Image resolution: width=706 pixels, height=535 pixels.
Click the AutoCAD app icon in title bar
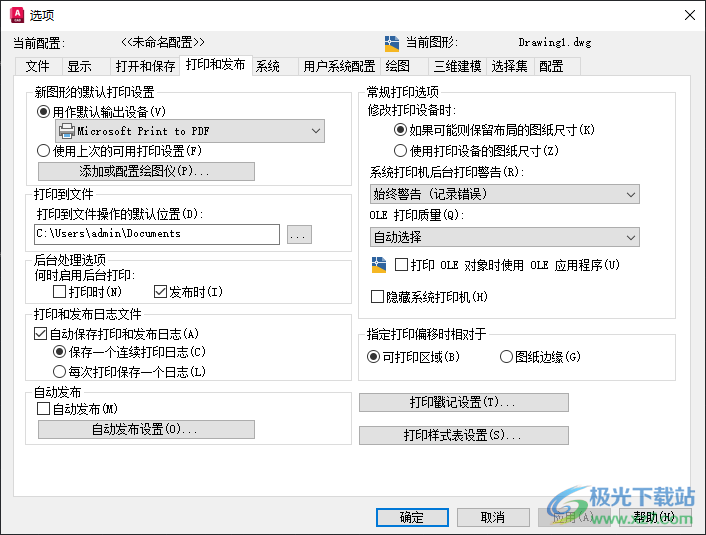click(x=17, y=15)
